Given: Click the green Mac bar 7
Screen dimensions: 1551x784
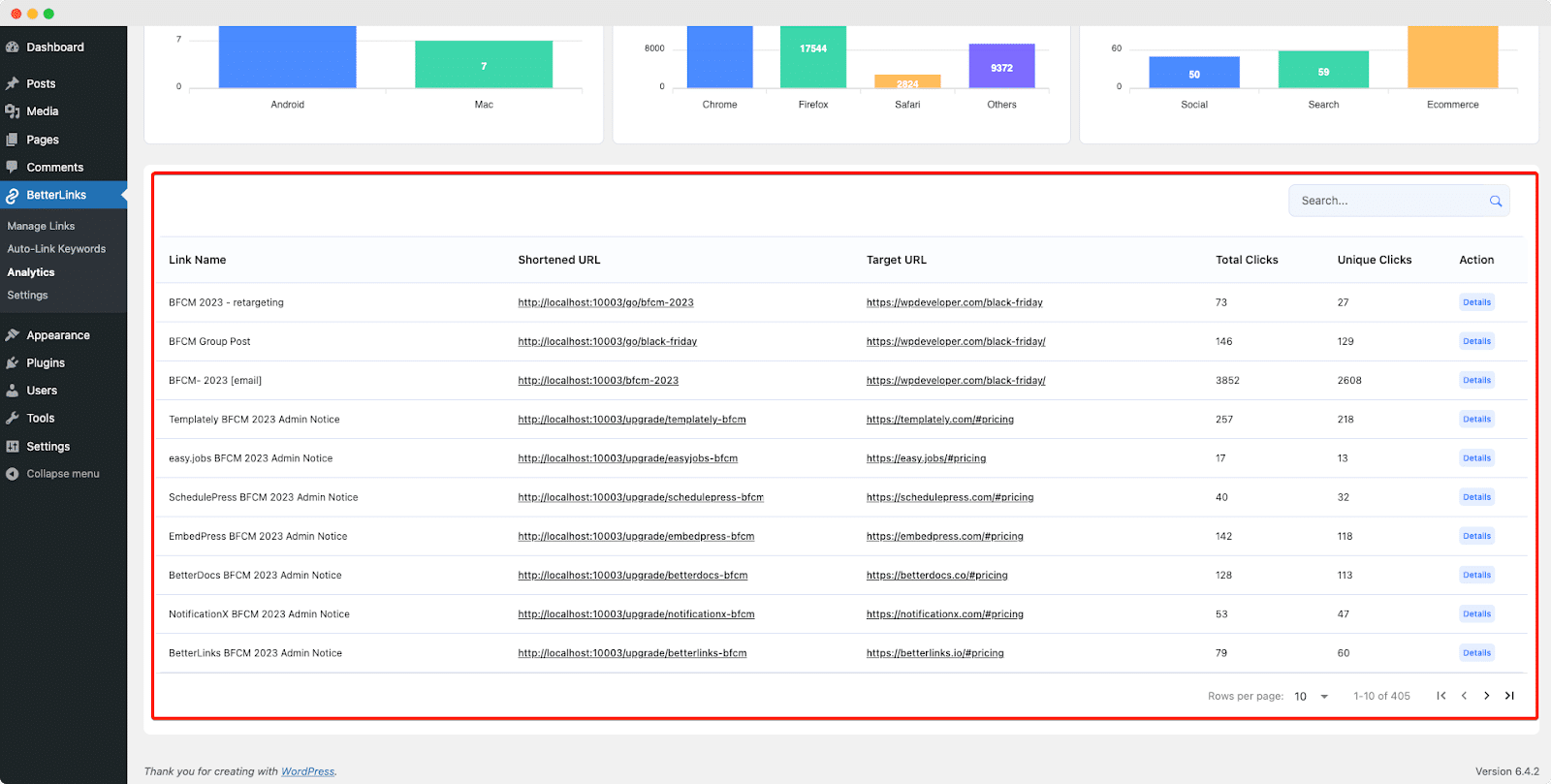Looking at the screenshot, I should [484, 65].
